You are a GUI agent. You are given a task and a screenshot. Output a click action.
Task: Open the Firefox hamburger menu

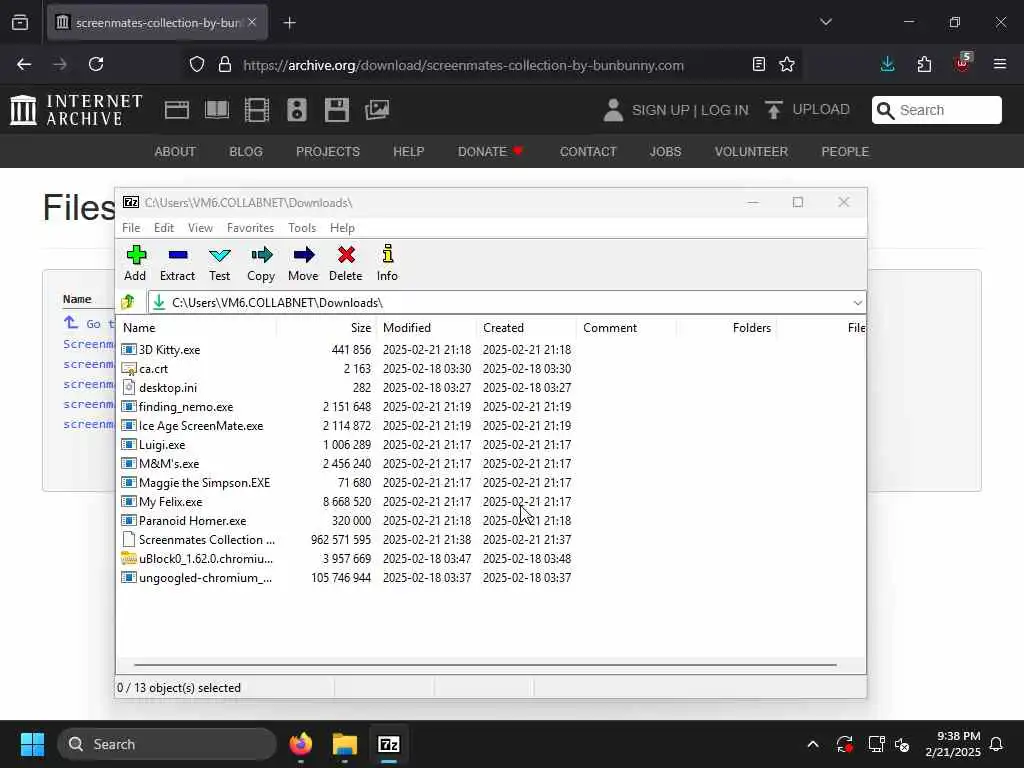point(1000,64)
